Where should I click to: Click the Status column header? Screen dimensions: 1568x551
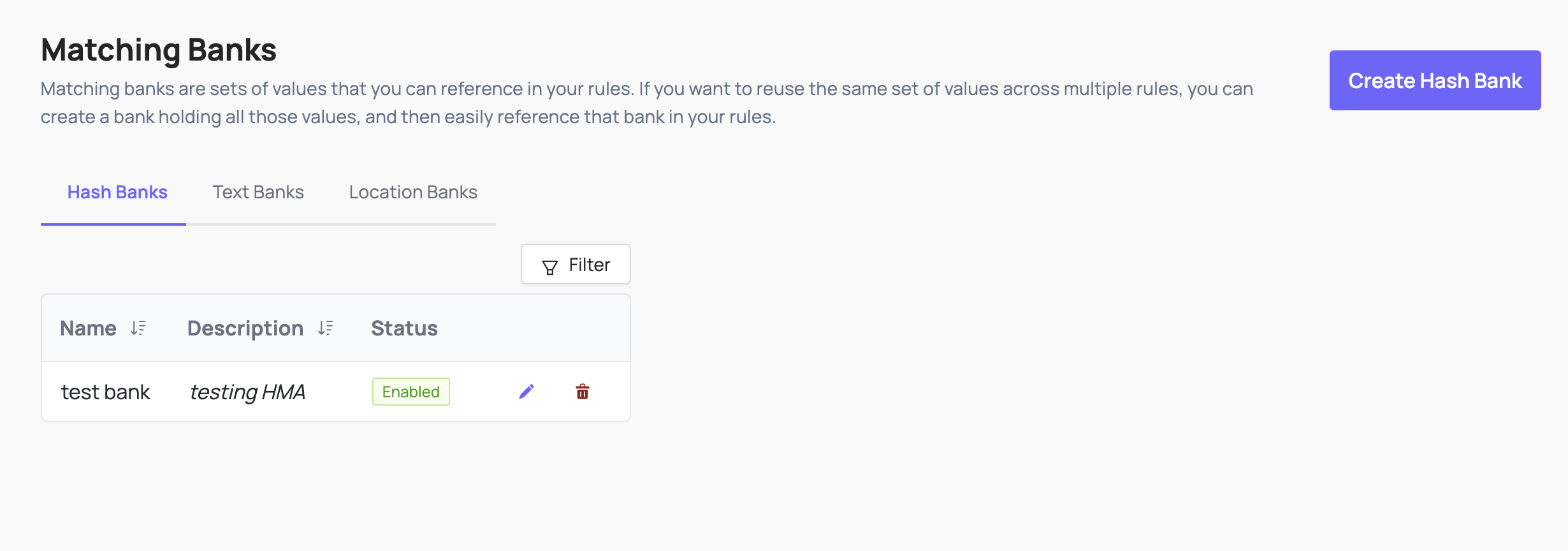coord(404,328)
